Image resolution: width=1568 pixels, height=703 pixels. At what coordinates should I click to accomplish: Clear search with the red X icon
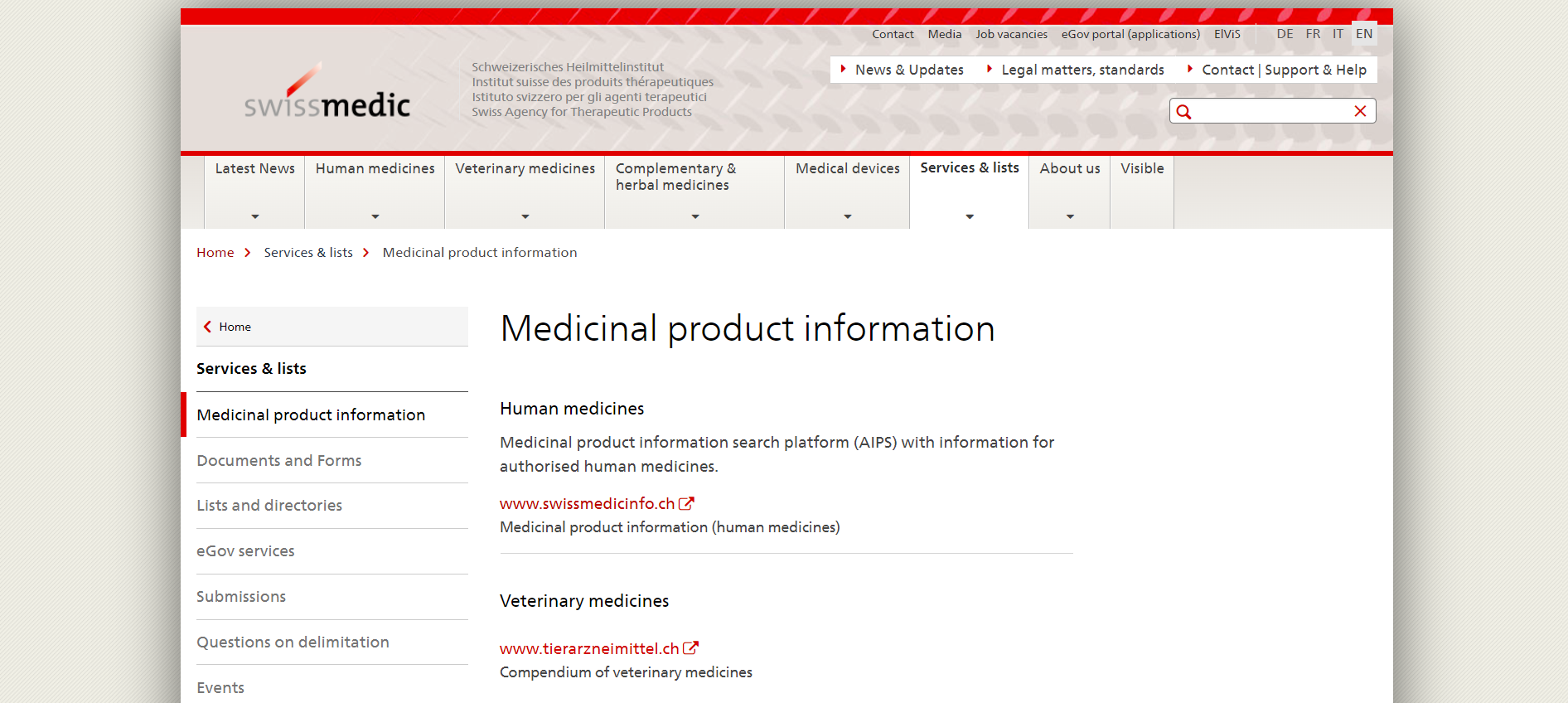[x=1360, y=111]
